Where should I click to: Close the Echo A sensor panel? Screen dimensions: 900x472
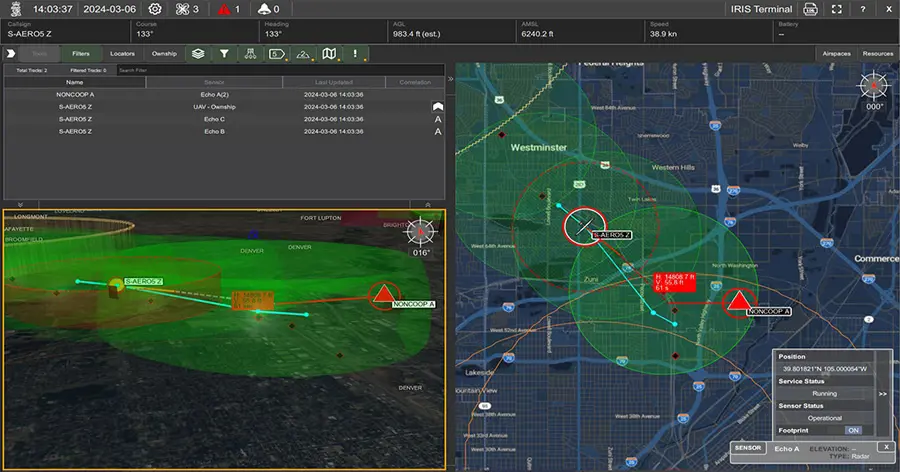click(886, 447)
